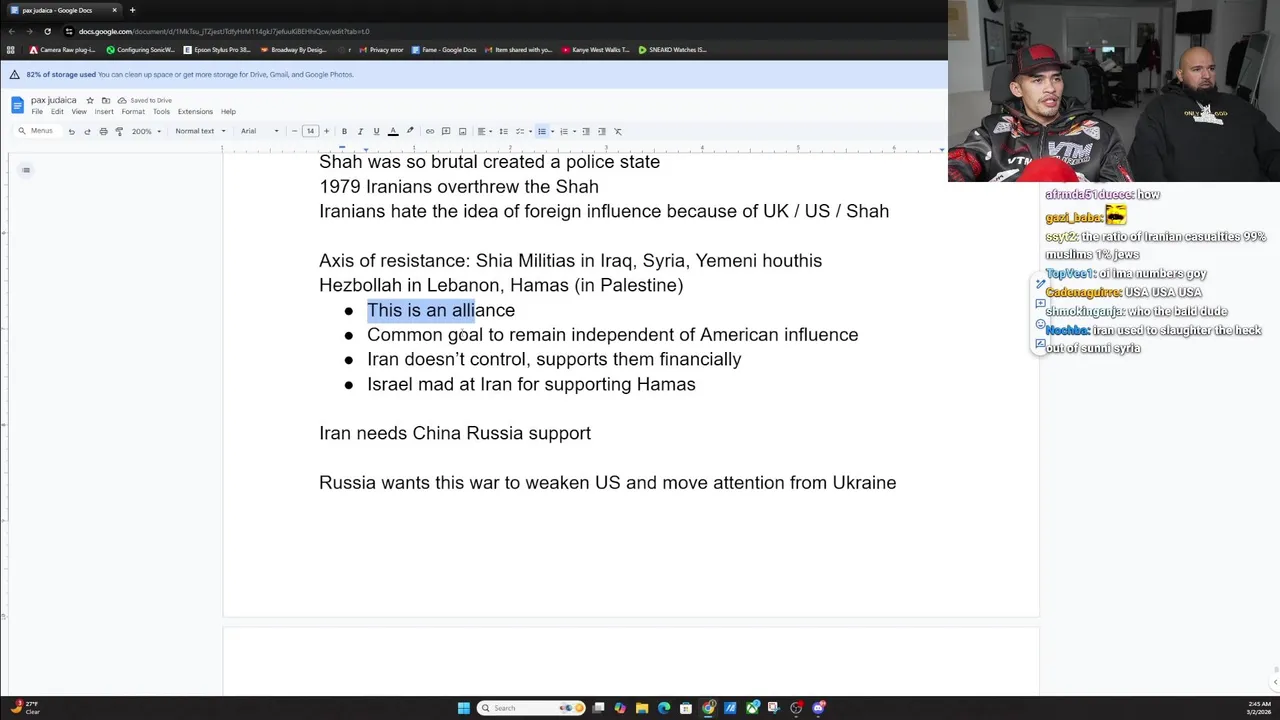Screen dimensions: 1280x720
Task: Add a comment using the toolbar icon
Action: pos(446,131)
